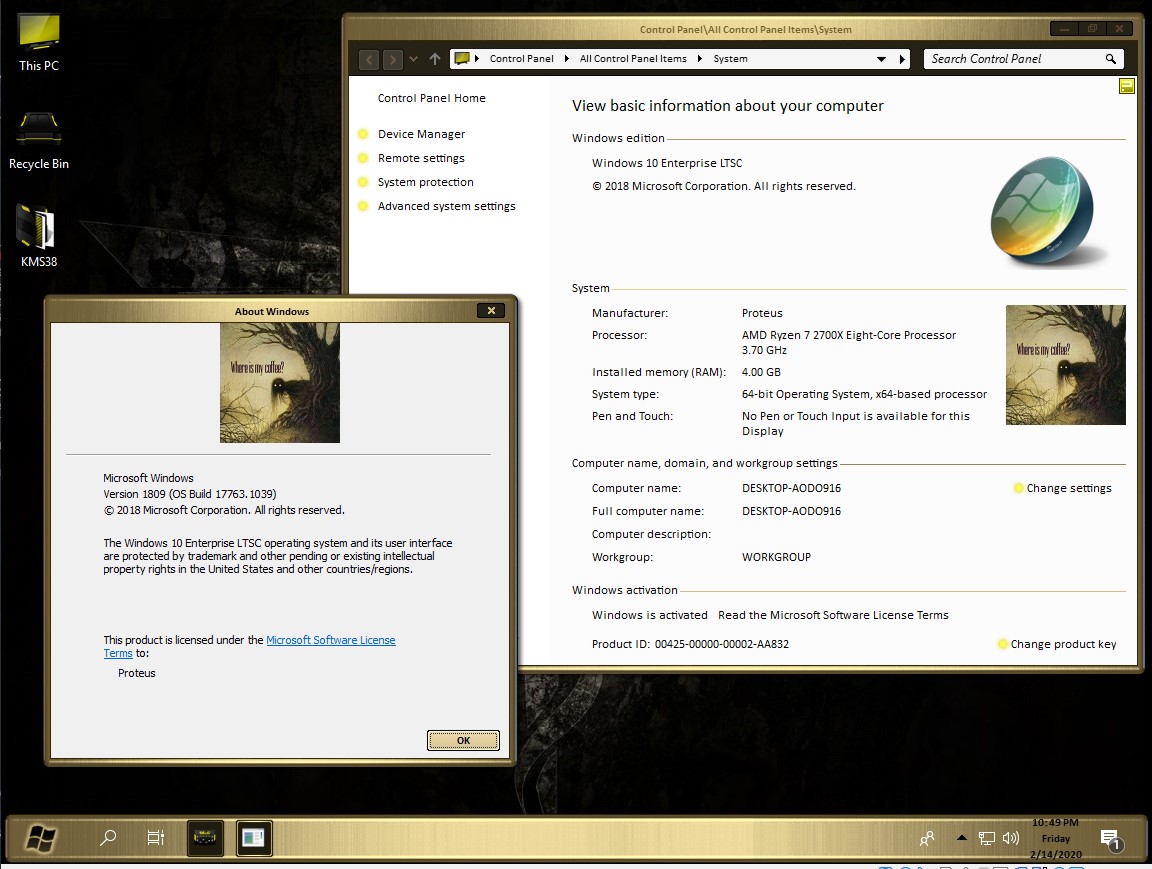Click the search magnifier in Control Panel

coord(1110,59)
